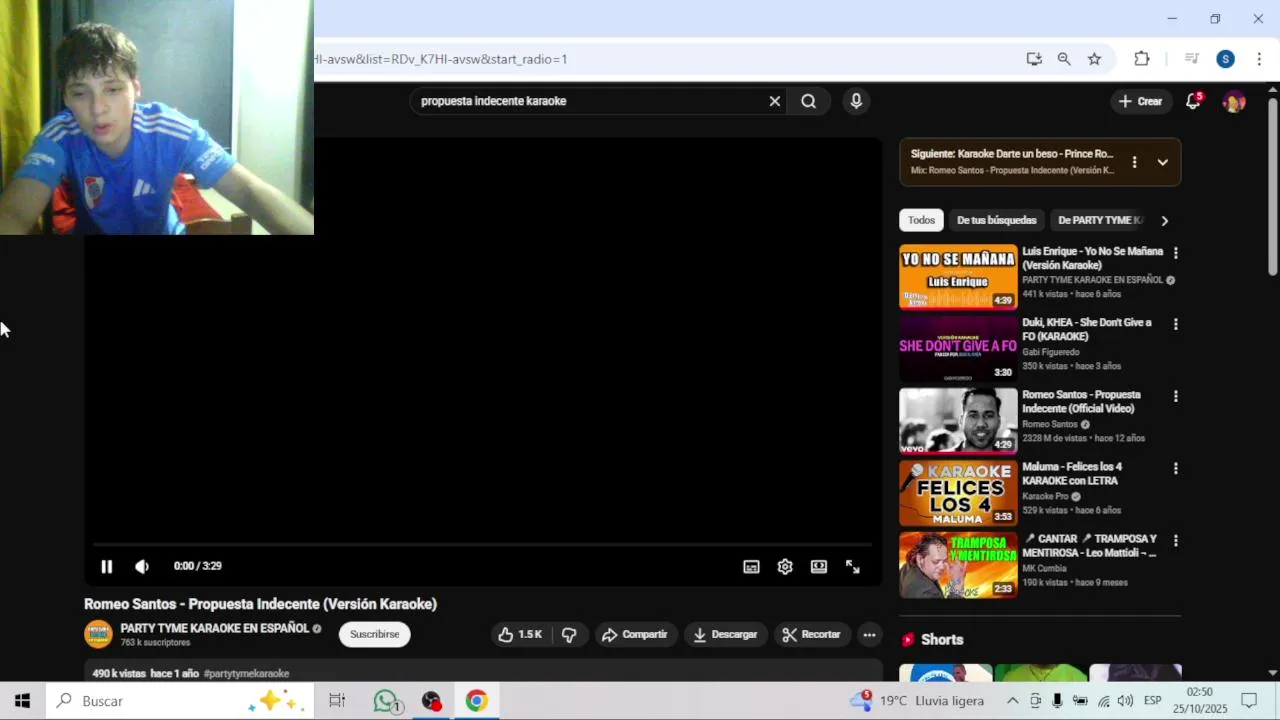Like the video with thumbs up
The width and height of the screenshot is (1280, 720).
coord(520,634)
